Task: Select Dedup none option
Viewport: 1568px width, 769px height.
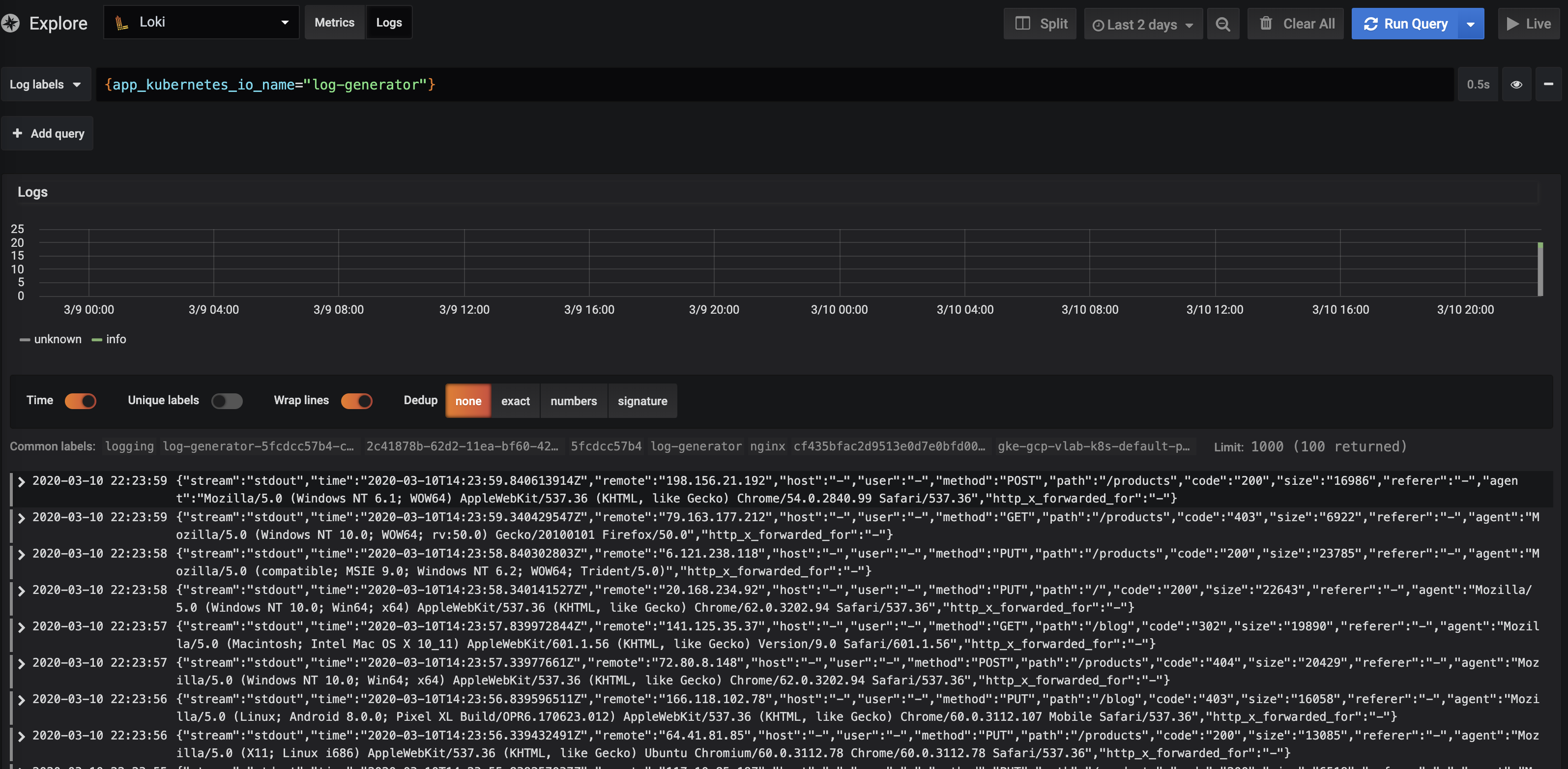Action: (x=468, y=401)
